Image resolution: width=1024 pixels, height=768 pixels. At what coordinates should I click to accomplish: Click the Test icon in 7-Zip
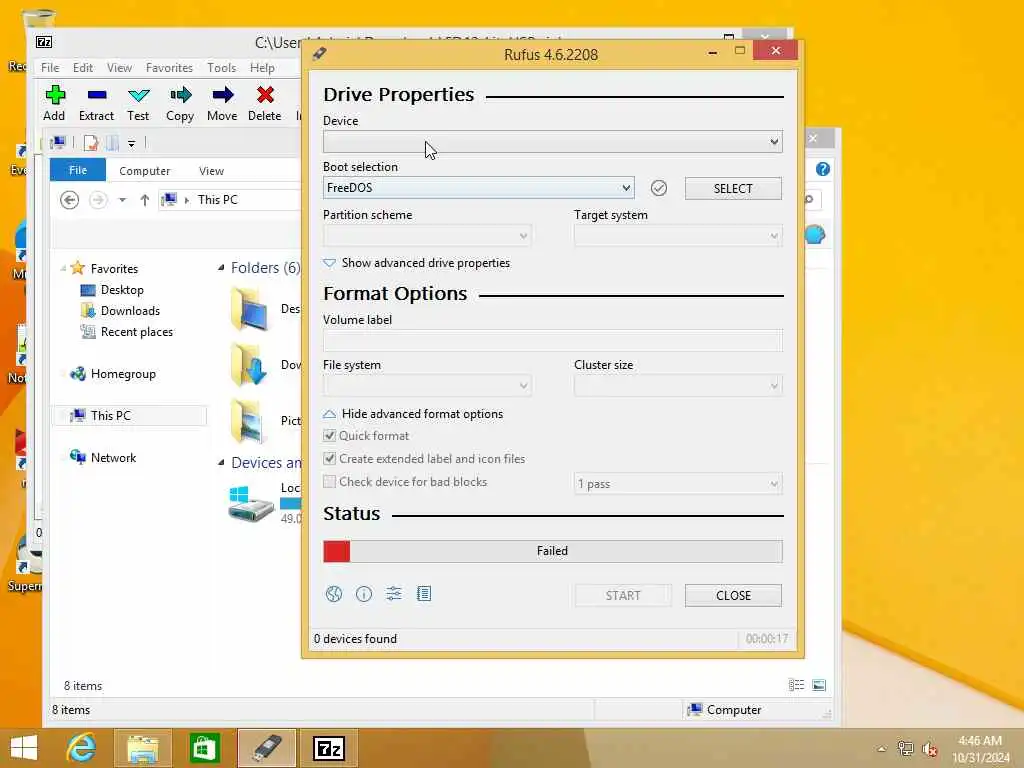[138, 95]
